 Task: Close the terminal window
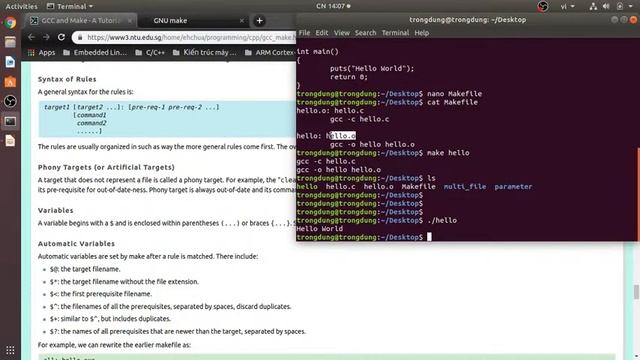(x=633, y=20)
